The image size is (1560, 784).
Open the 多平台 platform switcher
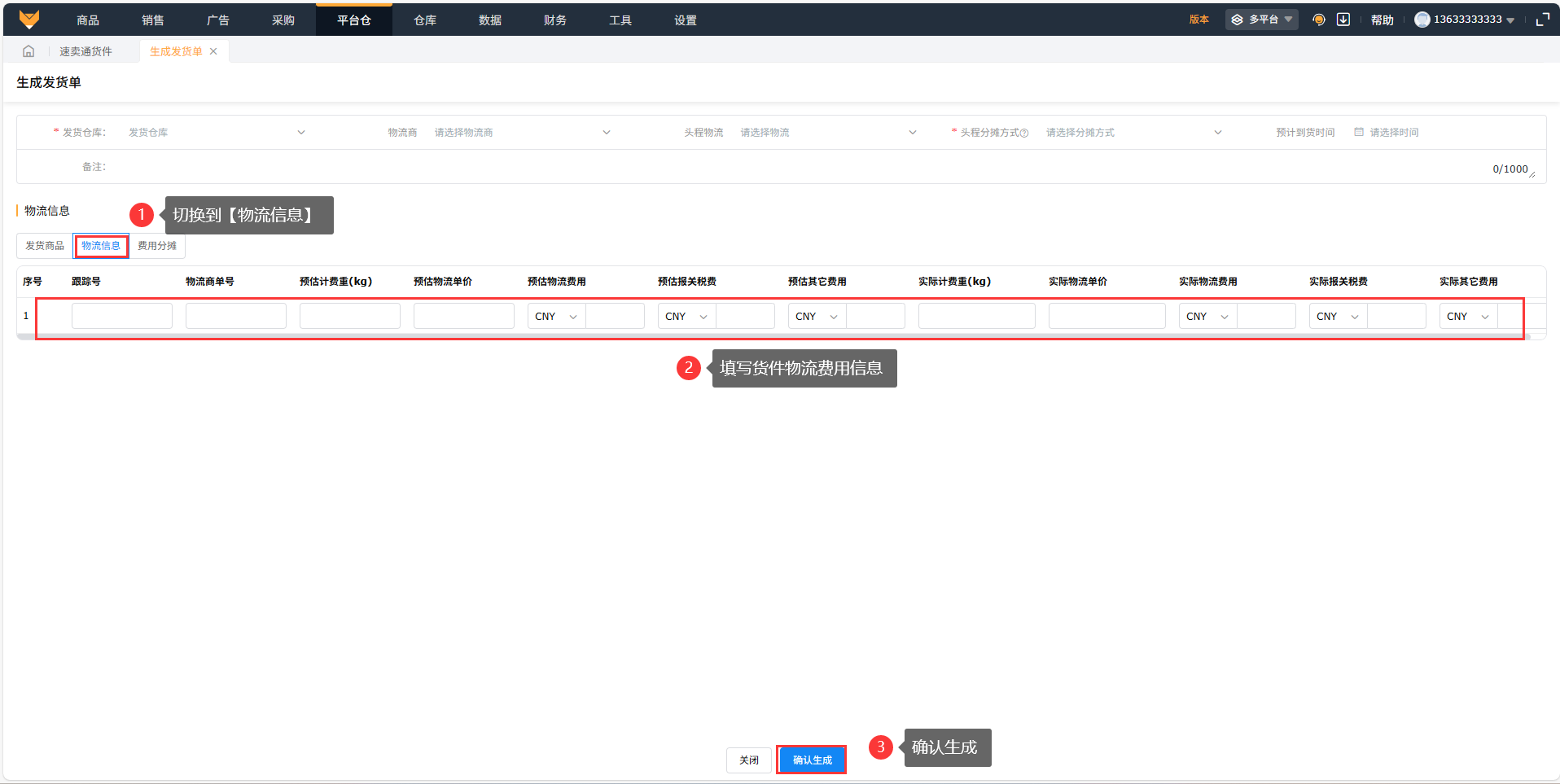(1262, 20)
